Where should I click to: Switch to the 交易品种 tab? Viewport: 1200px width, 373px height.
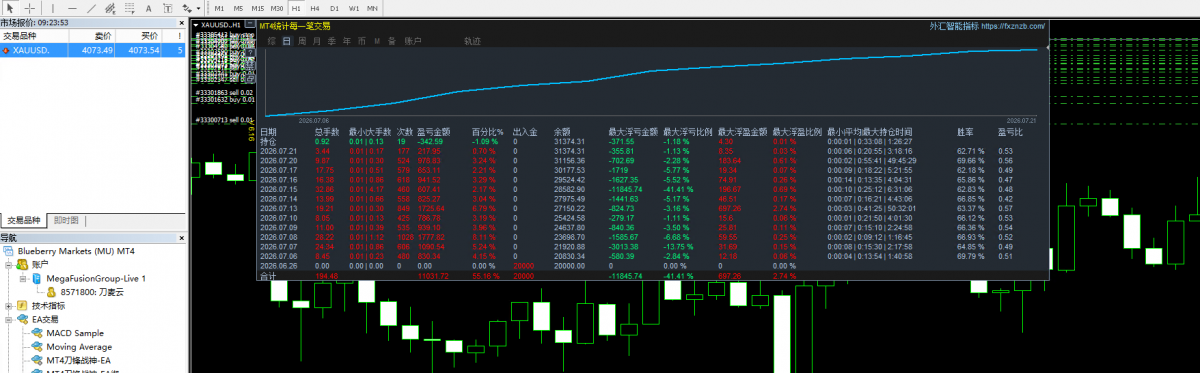tap(24, 220)
